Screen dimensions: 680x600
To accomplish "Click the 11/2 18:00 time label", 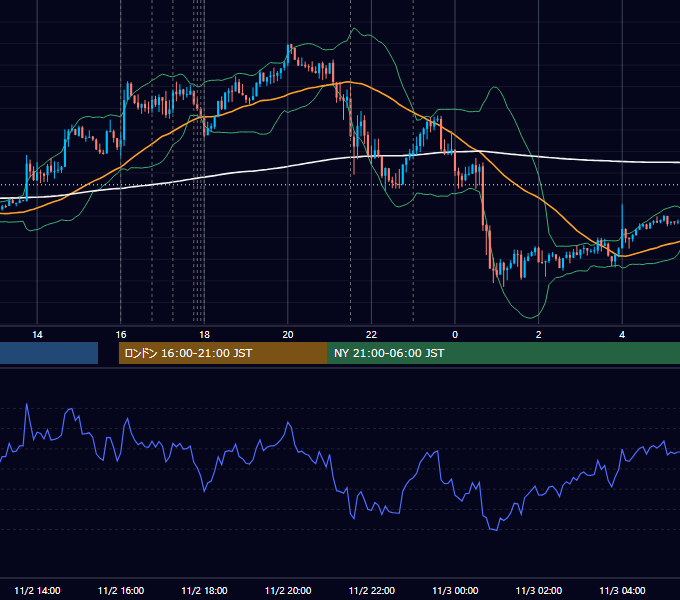I will point(204,590).
